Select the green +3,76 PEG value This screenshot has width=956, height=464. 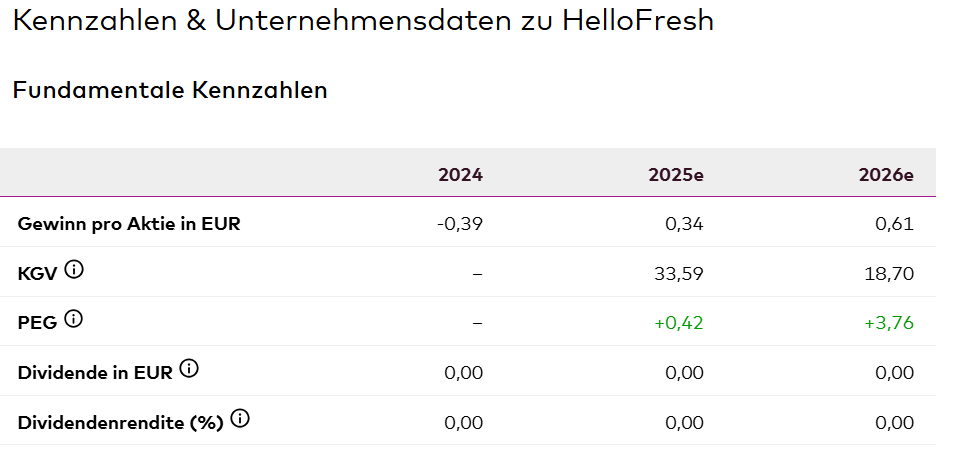(890, 322)
